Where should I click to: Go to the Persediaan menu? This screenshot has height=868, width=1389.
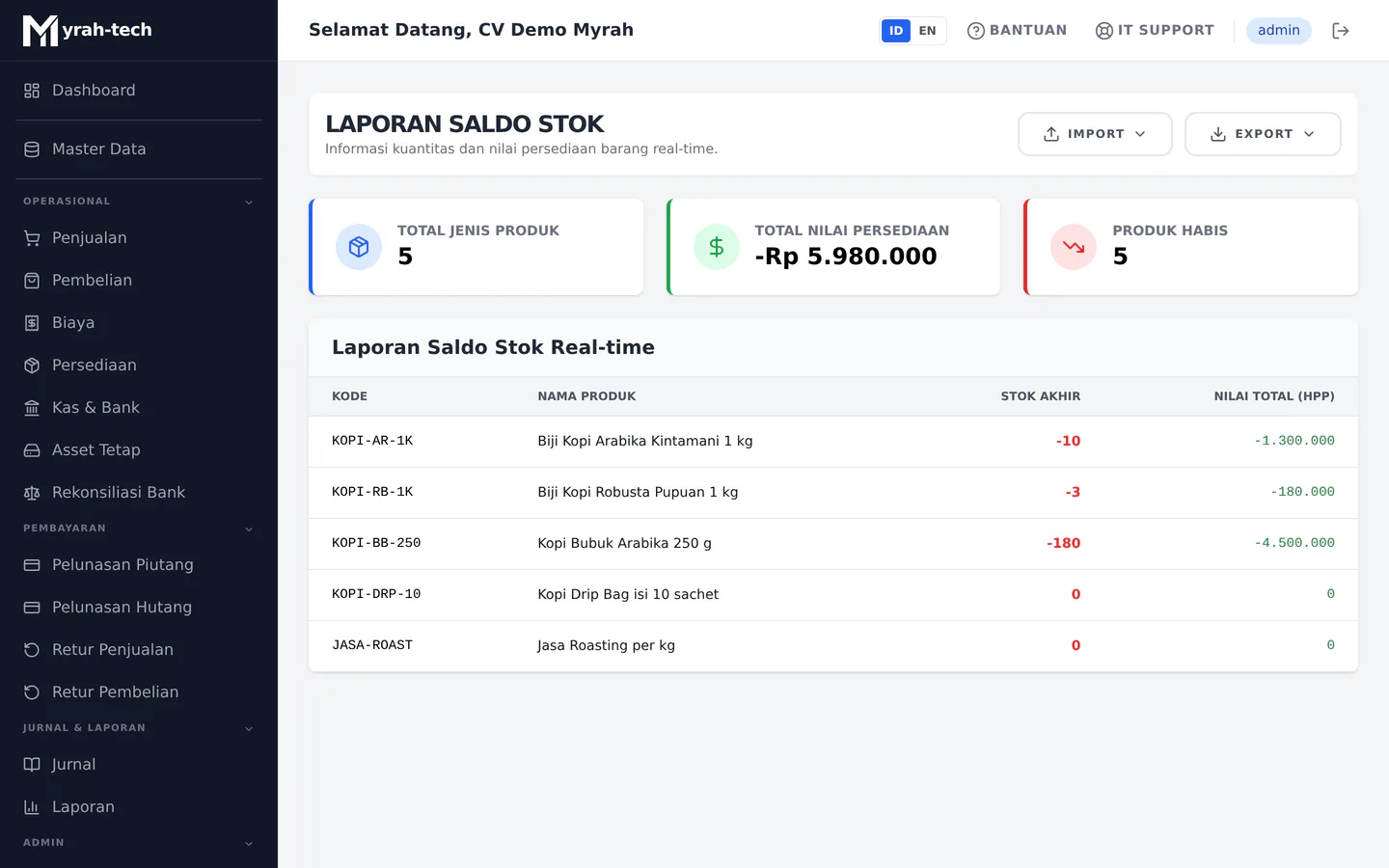click(139, 366)
